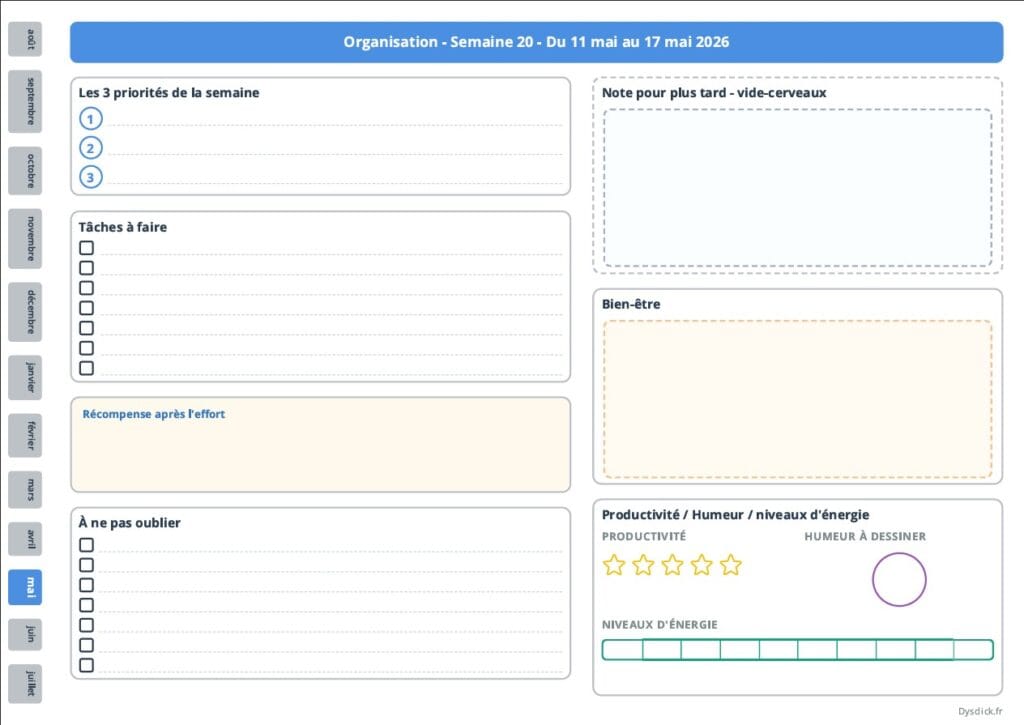The width and height of the screenshot is (1024, 725).
Task: Click the fifth productivity star
Action: tap(731, 565)
